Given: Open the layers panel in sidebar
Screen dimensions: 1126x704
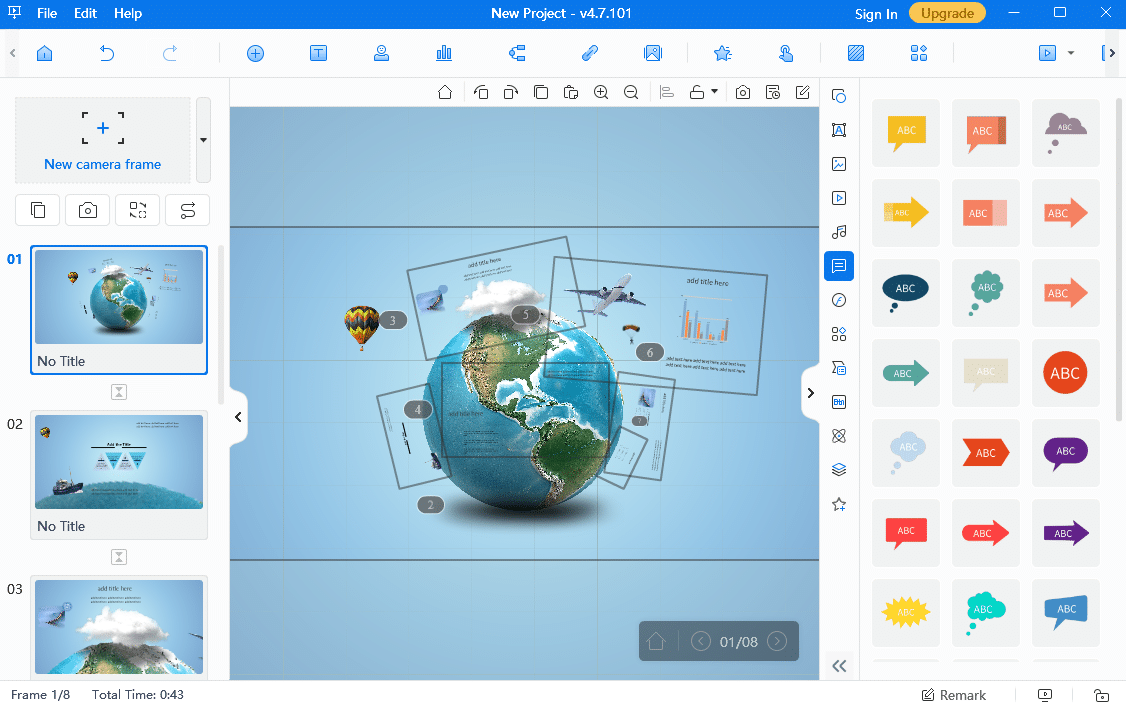Looking at the screenshot, I should click(x=839, y=470).
